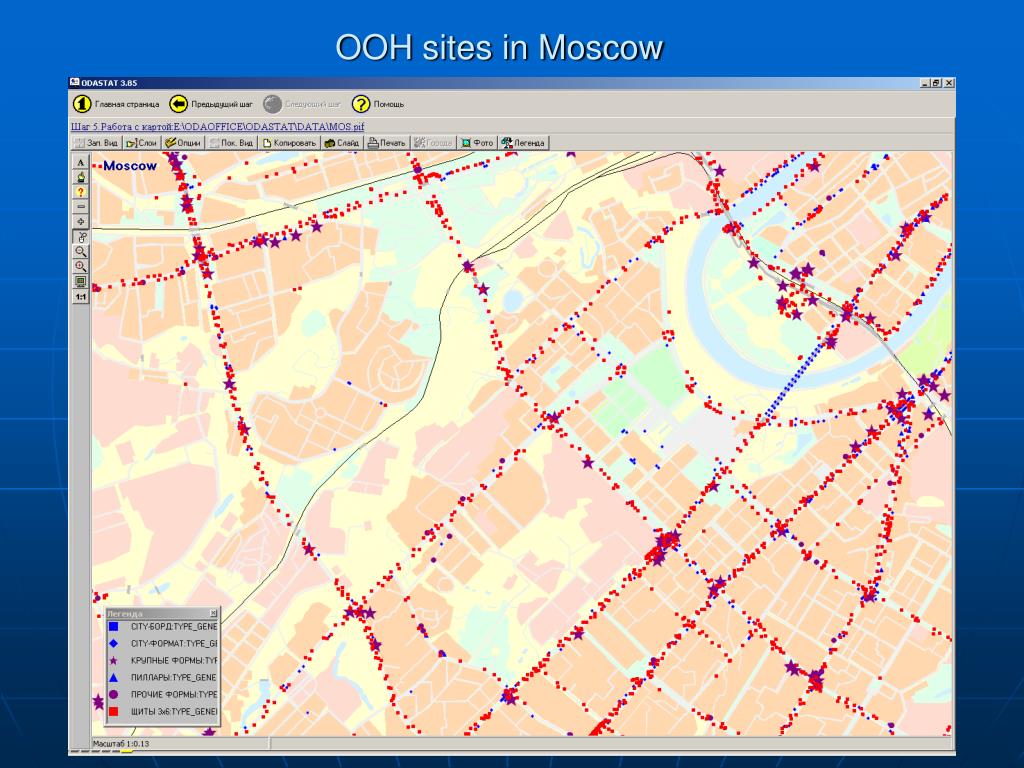
Task: Click the greyed Следующий шаг globe icon
Action: [x=272, y=104]
